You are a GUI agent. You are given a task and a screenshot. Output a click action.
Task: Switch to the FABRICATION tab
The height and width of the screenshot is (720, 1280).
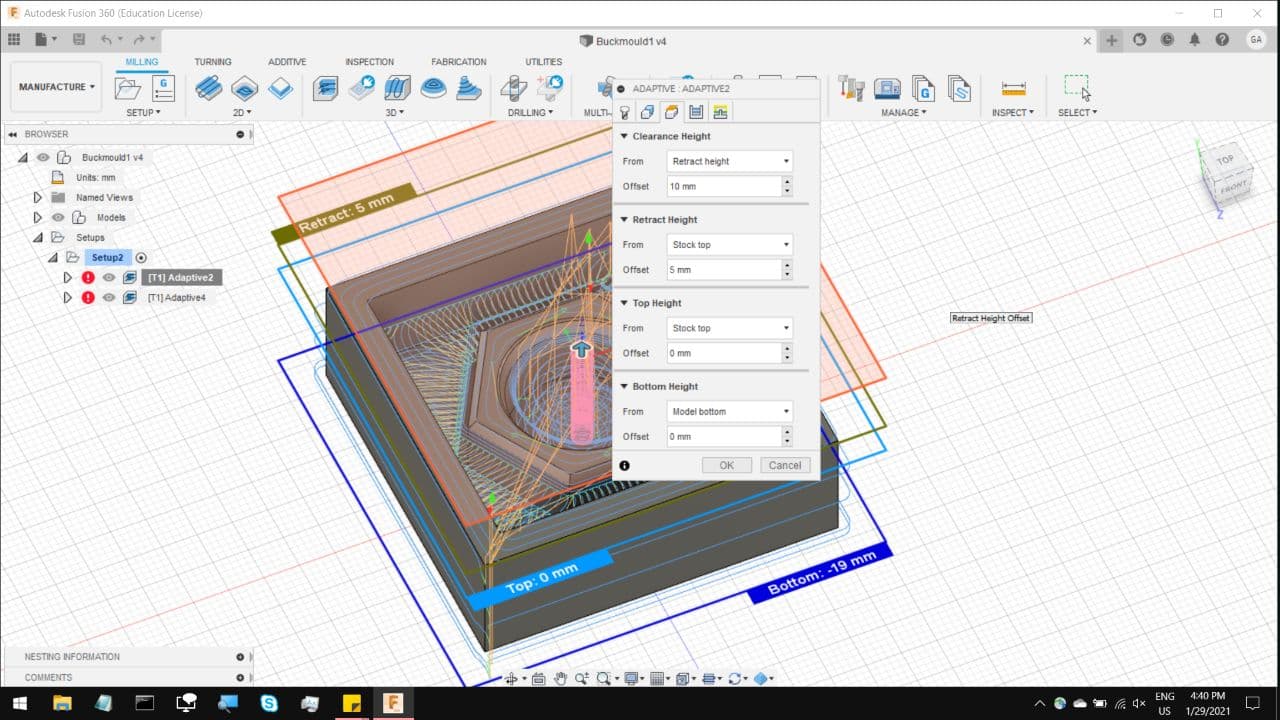click(x=459, y=62)
